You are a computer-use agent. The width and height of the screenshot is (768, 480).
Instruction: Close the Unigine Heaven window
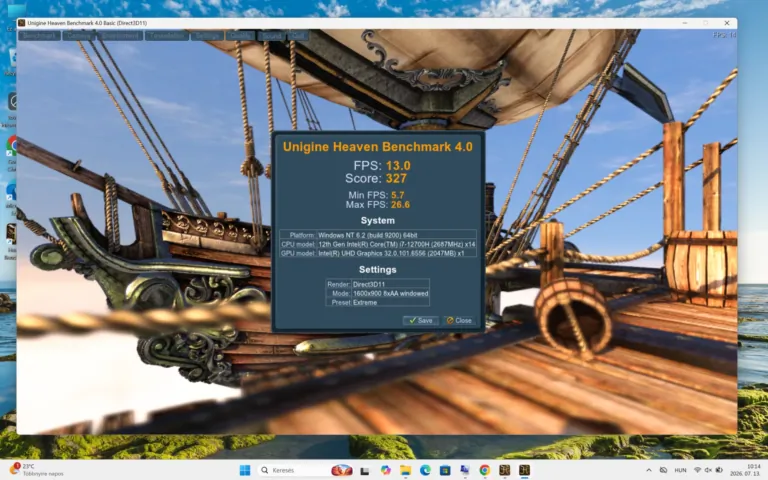(x=727, y=23)
